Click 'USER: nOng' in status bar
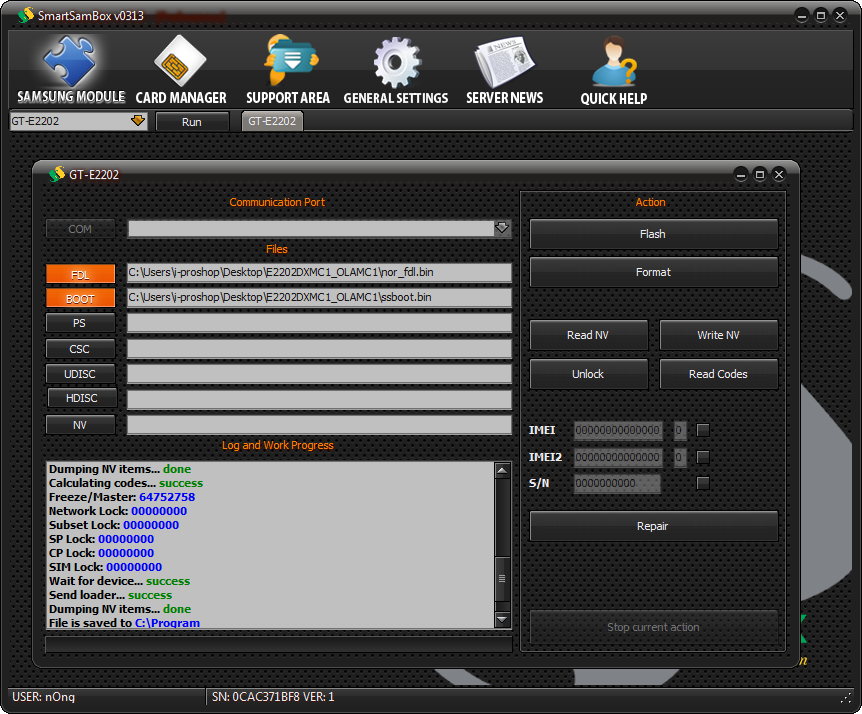Image resolution: width=862 pixels, height=714 pixels. [x=43, y=697]
